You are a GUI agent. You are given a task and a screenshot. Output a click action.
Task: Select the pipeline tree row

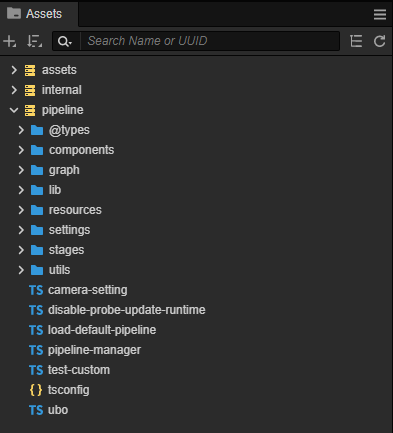point(196,110)
